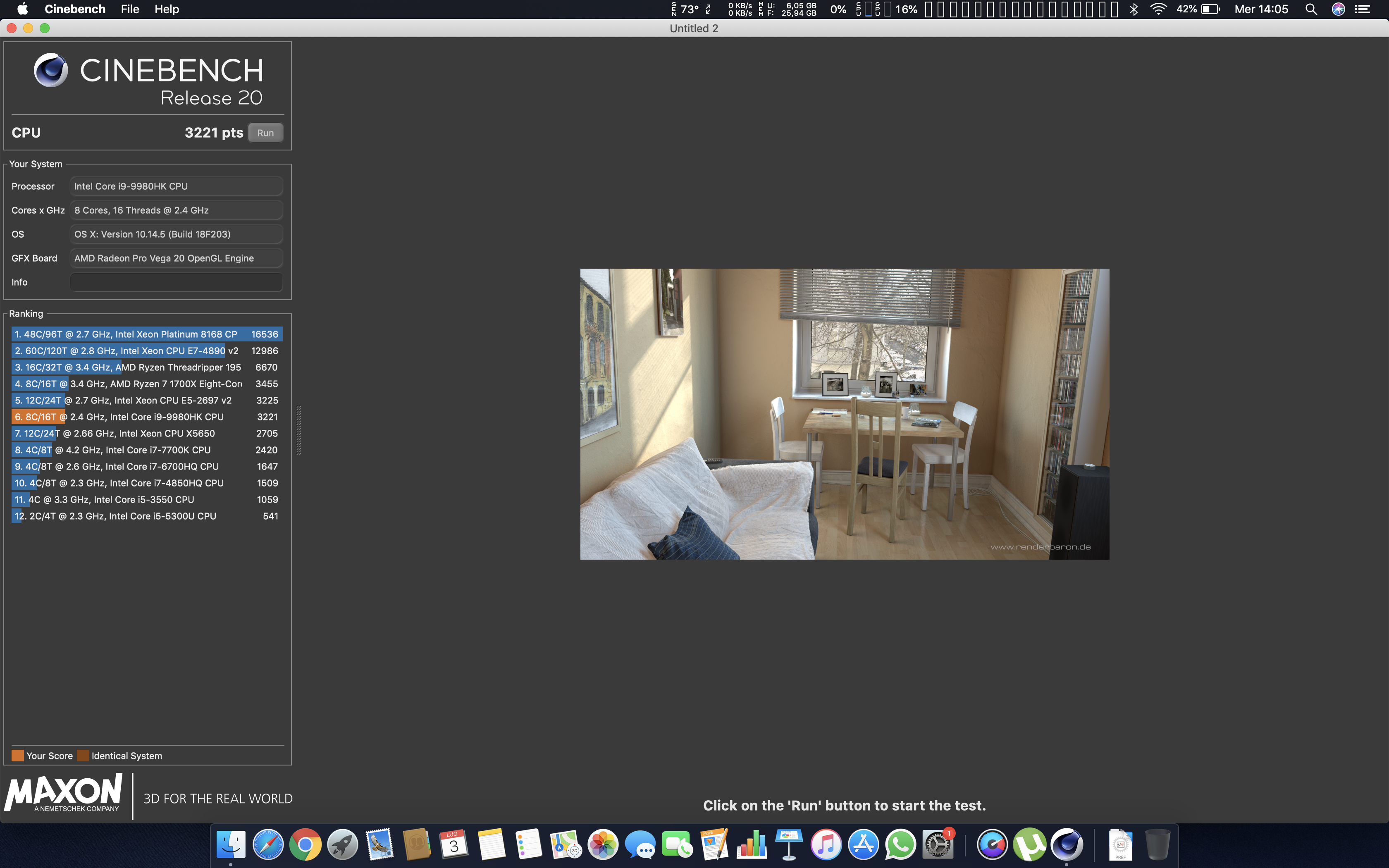Image resolution: width=1389 pixels, height=868 pixels.
Task: Select ranking entry AMD Ryzen Threadripper
Action: point(147,367)
